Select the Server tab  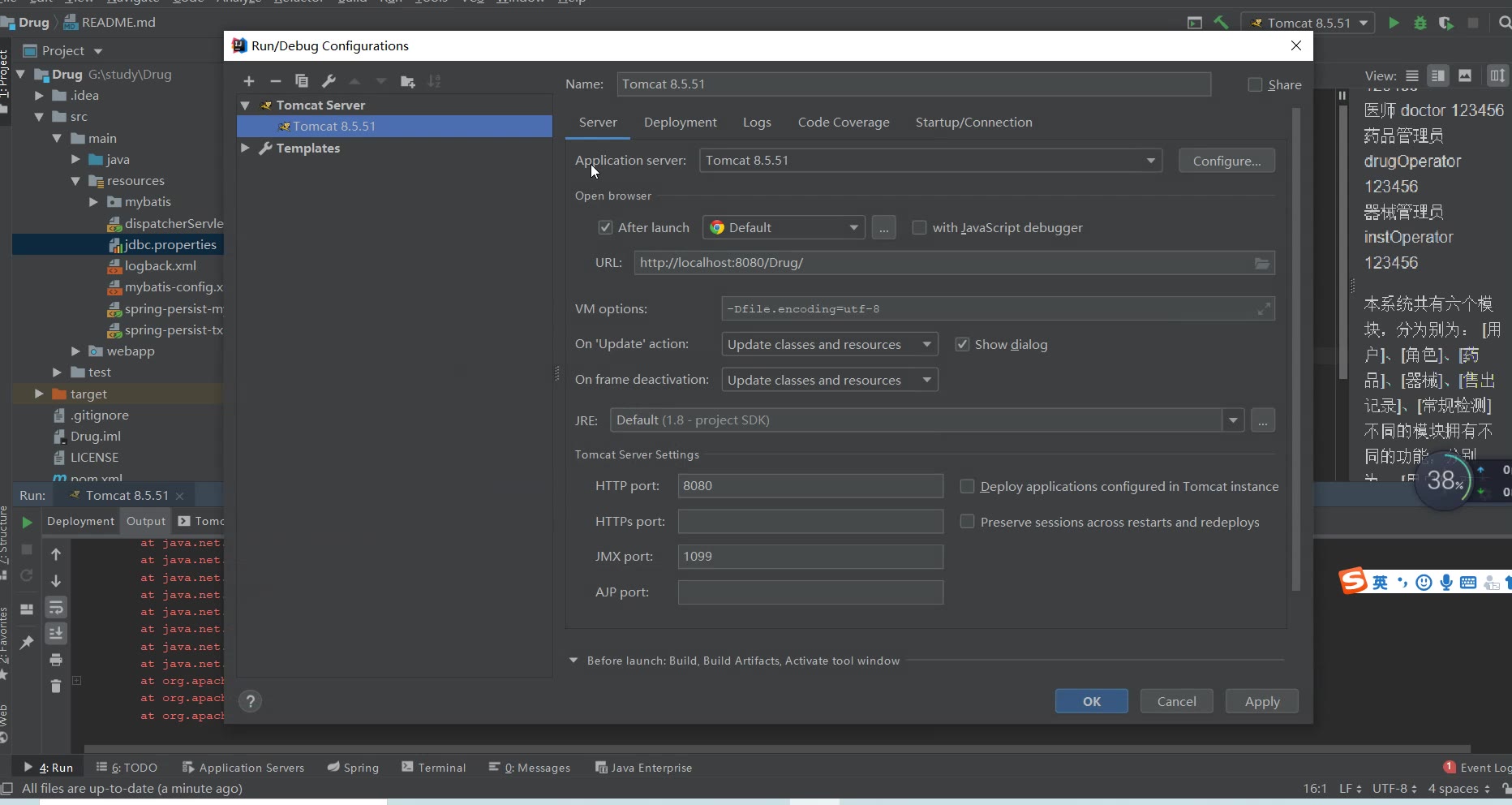[598, 123]
